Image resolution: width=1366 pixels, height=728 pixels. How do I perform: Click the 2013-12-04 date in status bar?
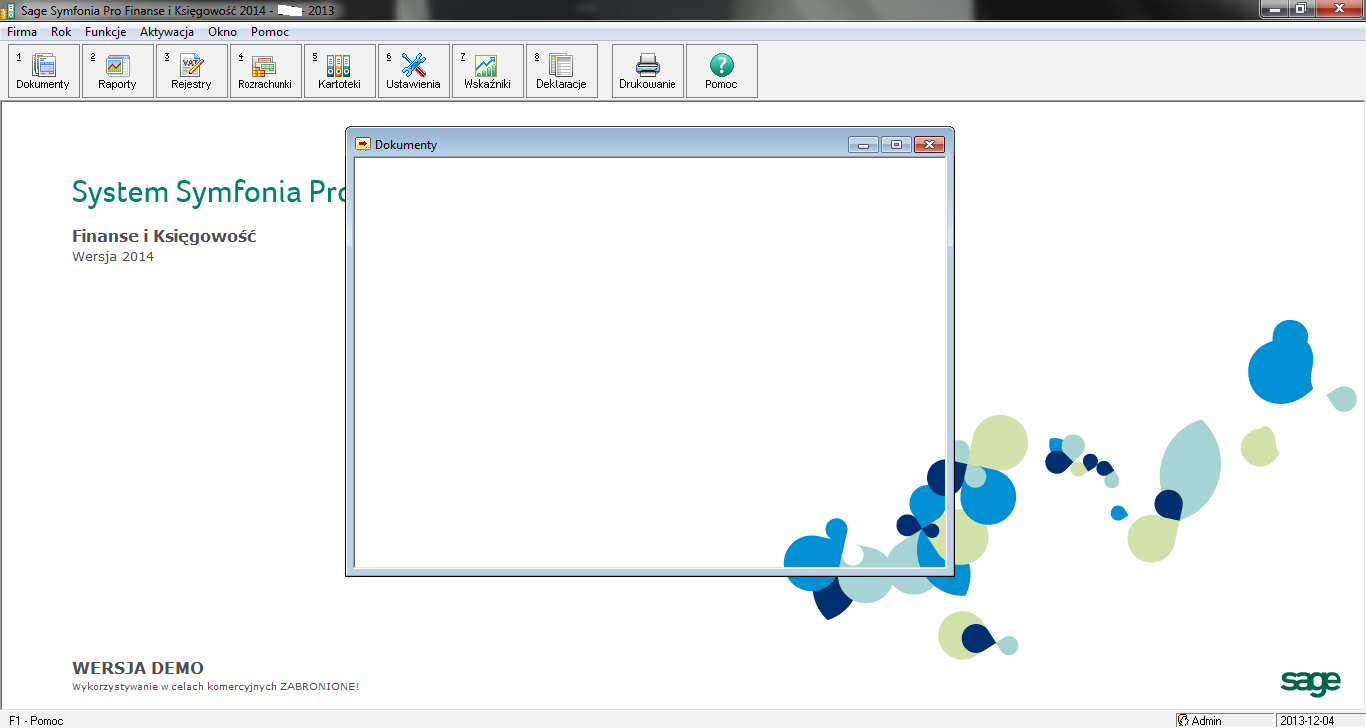(1306, 720)
